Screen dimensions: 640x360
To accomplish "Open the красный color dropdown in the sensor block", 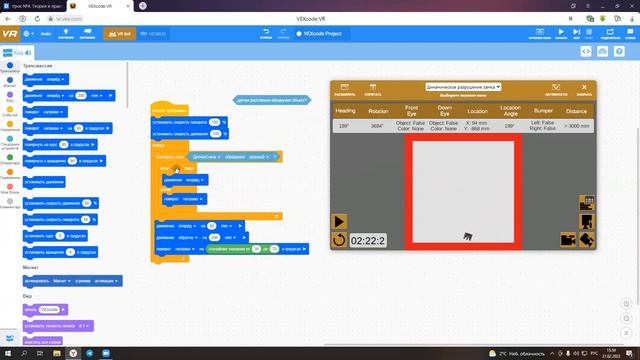I will tap(259, 157).
